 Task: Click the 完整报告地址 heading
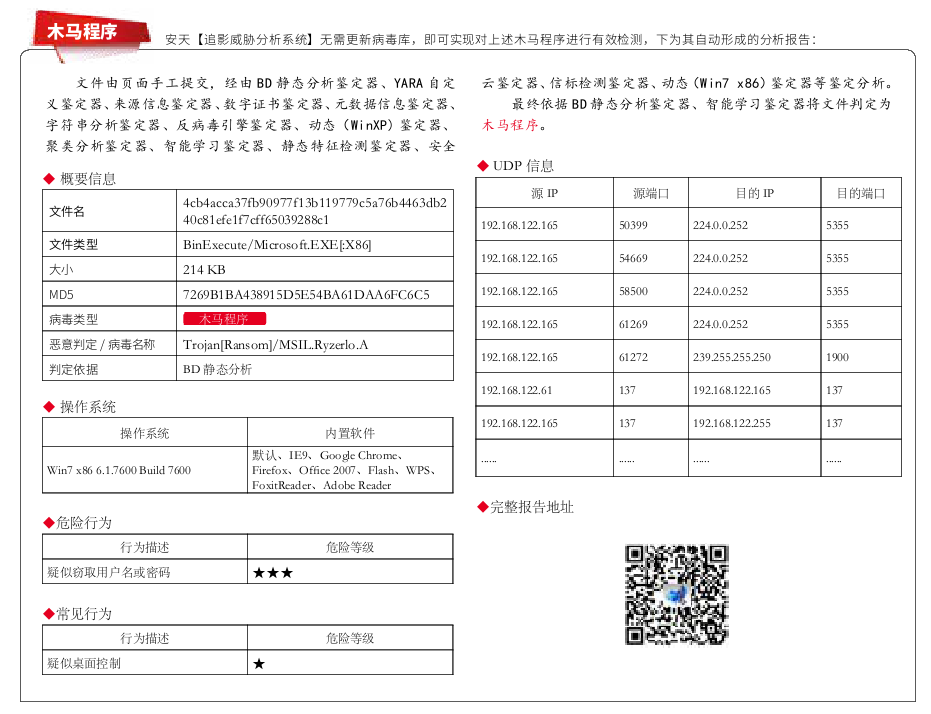[x=531, y=507]
